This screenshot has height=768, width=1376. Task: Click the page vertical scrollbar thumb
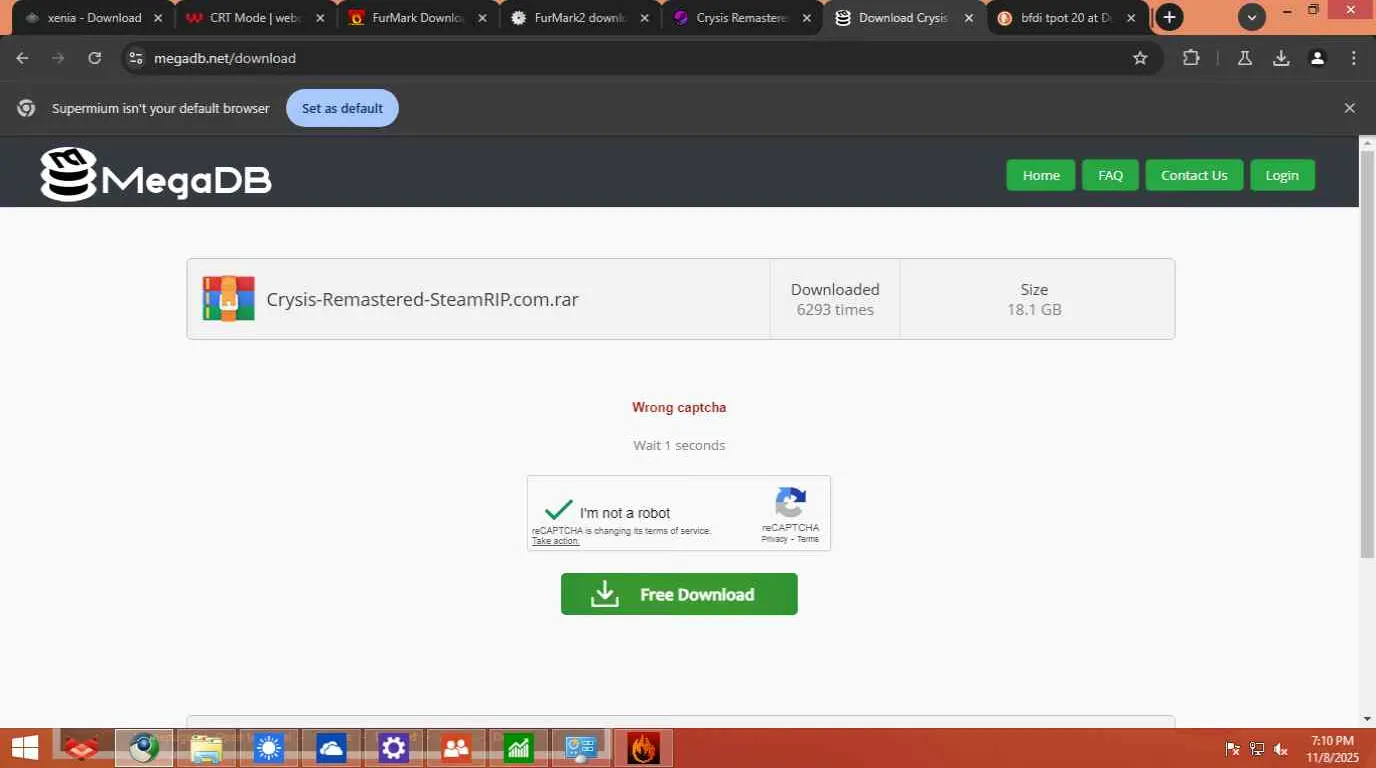click(x=1368, y=354)
